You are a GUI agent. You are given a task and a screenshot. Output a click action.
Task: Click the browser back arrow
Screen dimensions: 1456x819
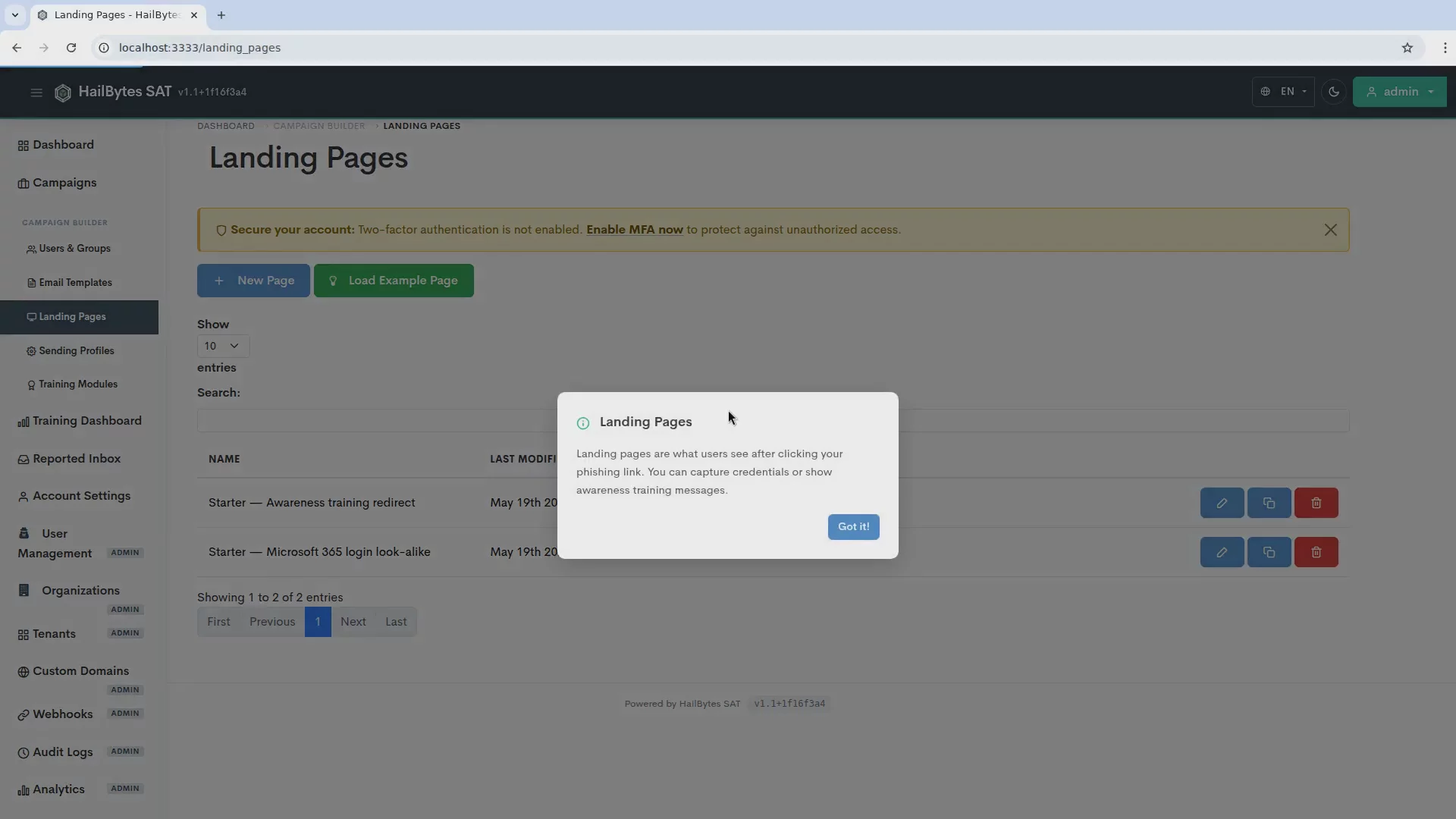pyautogui.click(x=17, y=48)
